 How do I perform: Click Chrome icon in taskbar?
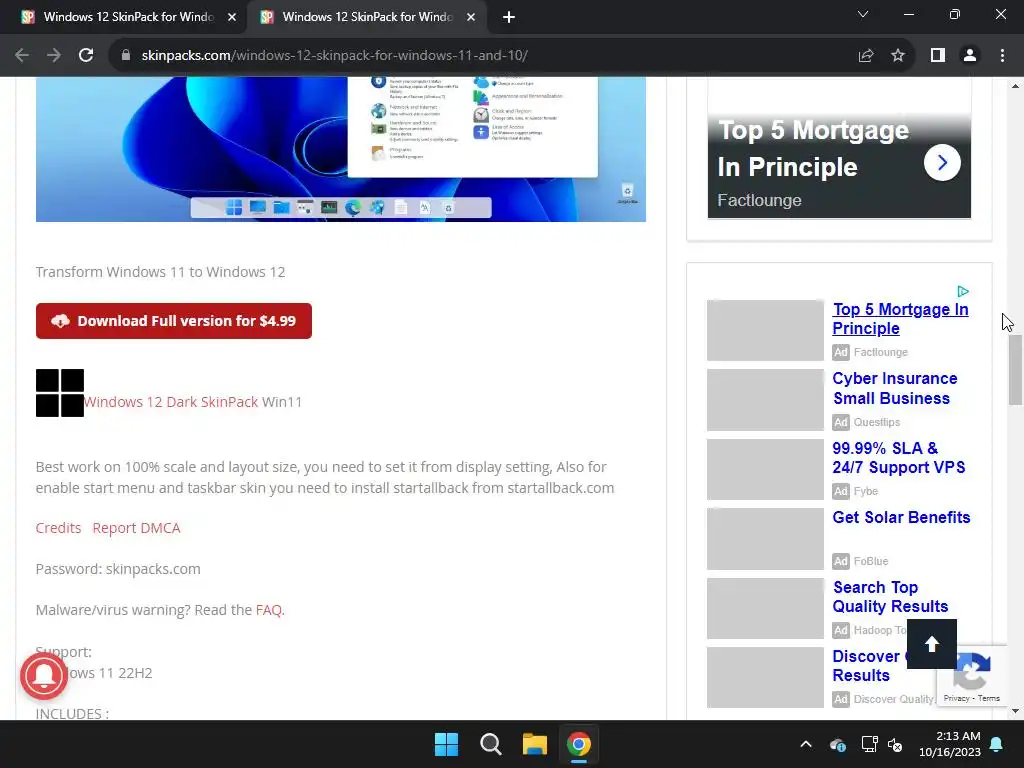tap(579, 744)
